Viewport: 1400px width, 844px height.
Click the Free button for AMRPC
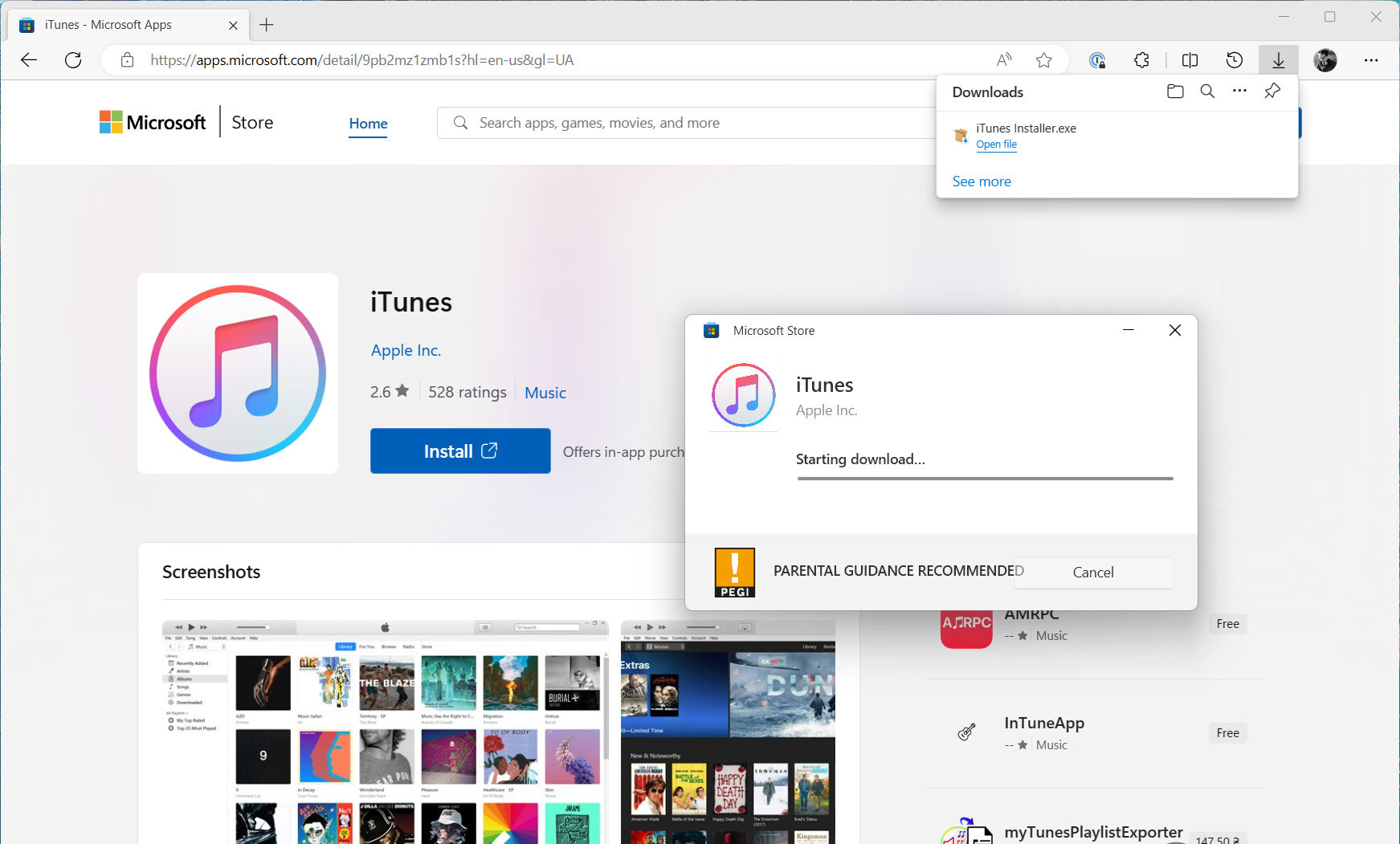click(1227, 624)
